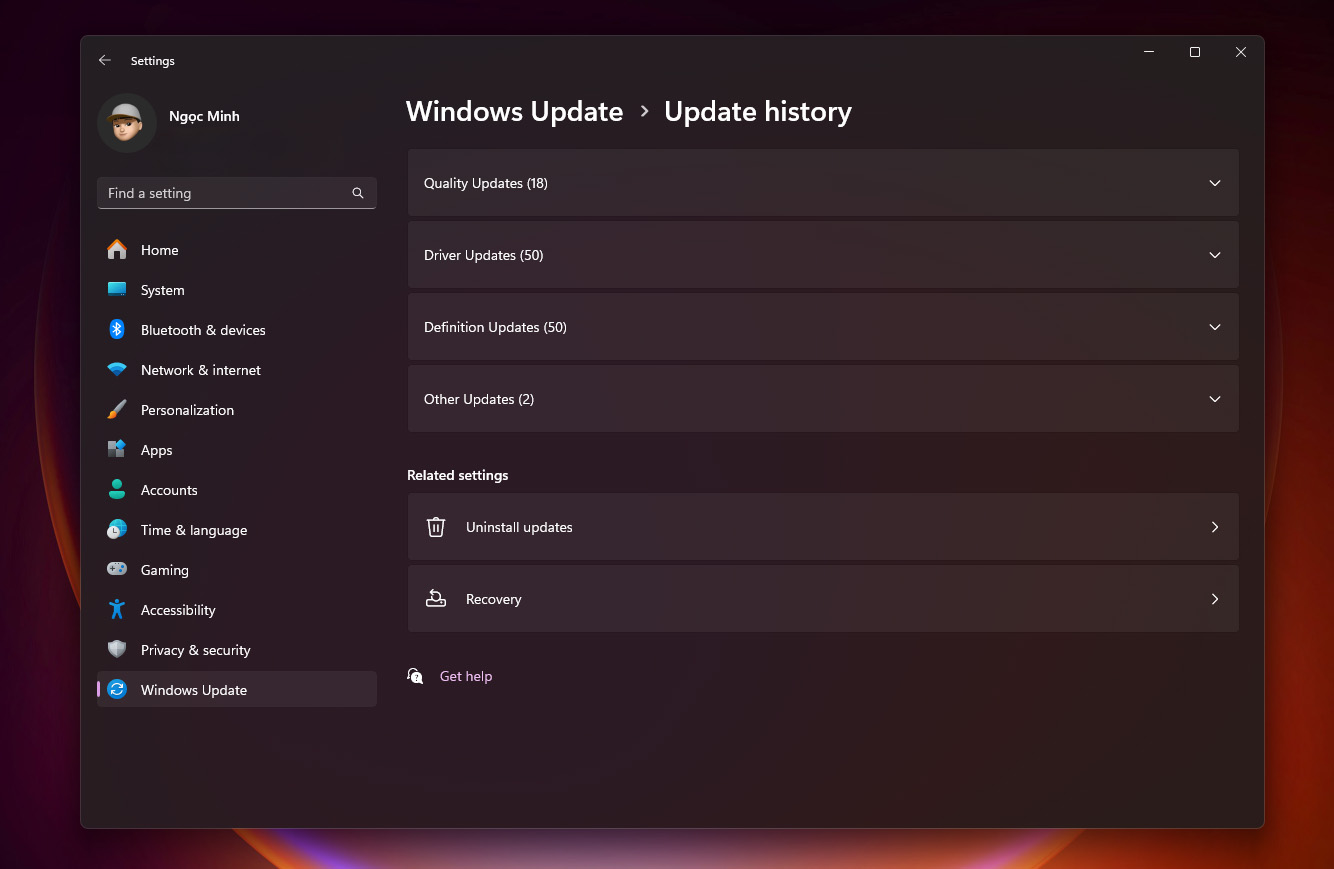The width and height of the screenshot is (1334, 869).
Task: Open Recovery settings
Action: pos(823,599)
